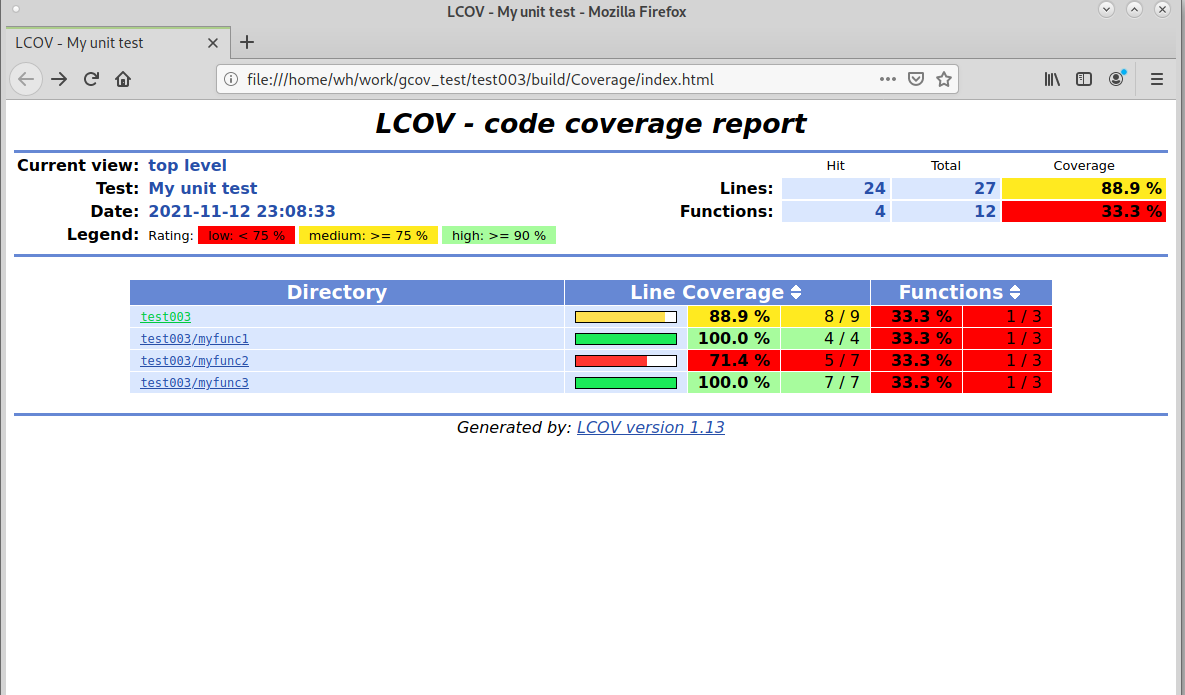Image resolution: width=1185 pixels, height=695 pixels.
Task: Open the Firefox account menu
Action: [1116, 79]
